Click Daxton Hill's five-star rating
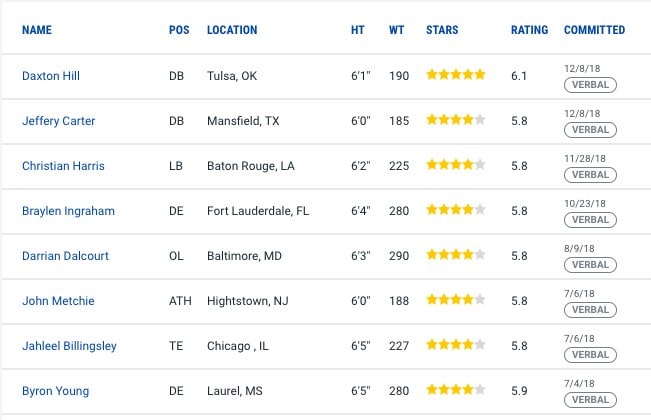This screenshot has width=651, height=420. 456,75
